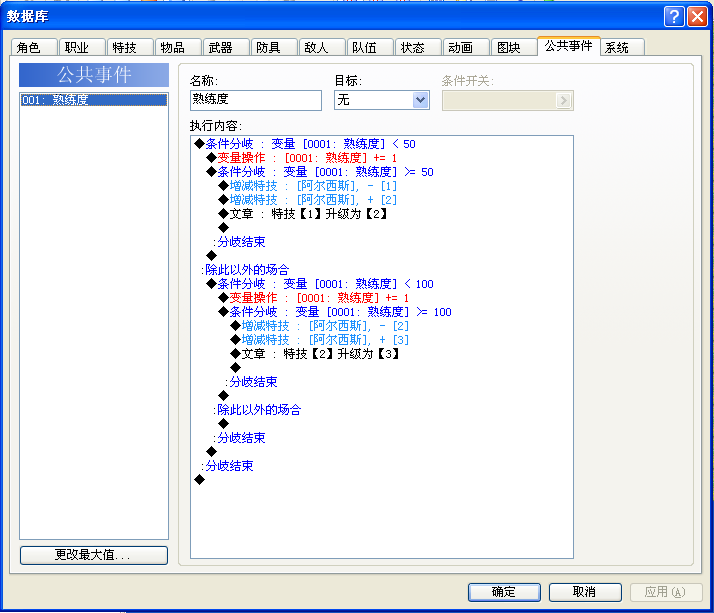The image size is (714, 613).
Task: Switch to the 敌人 tab
Action: pos(322,47)
